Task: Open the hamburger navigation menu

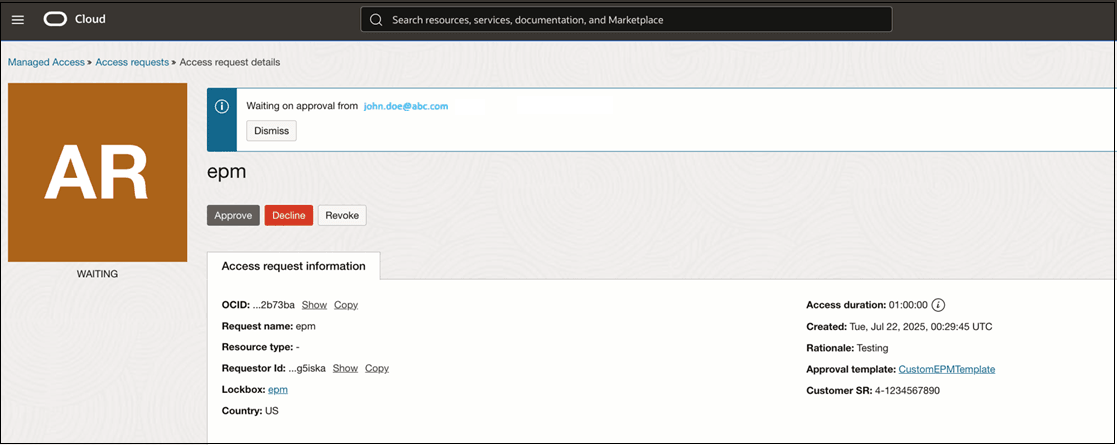Action: [x=18, y=20]
